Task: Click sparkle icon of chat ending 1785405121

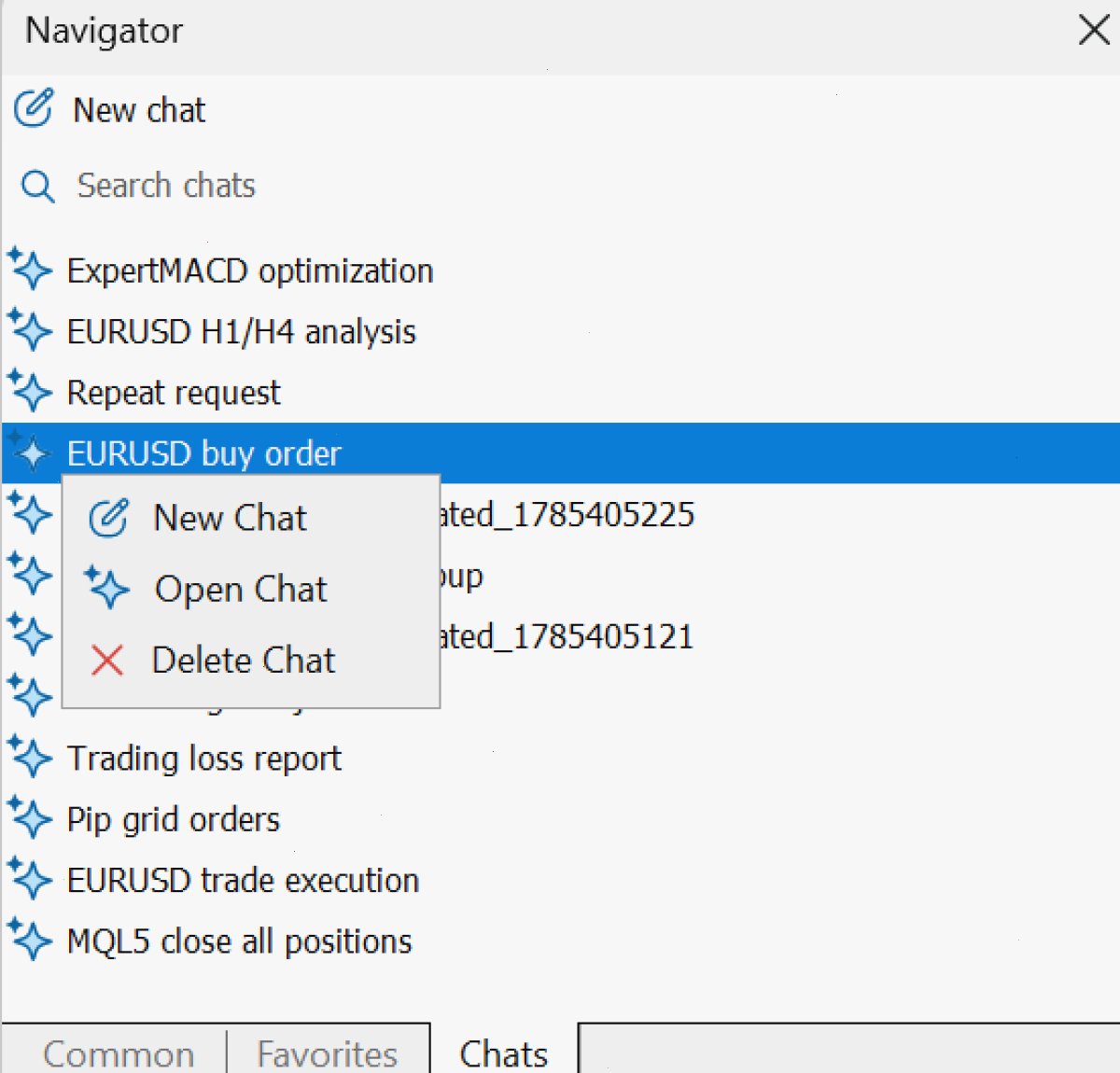Action: (30, 635)
